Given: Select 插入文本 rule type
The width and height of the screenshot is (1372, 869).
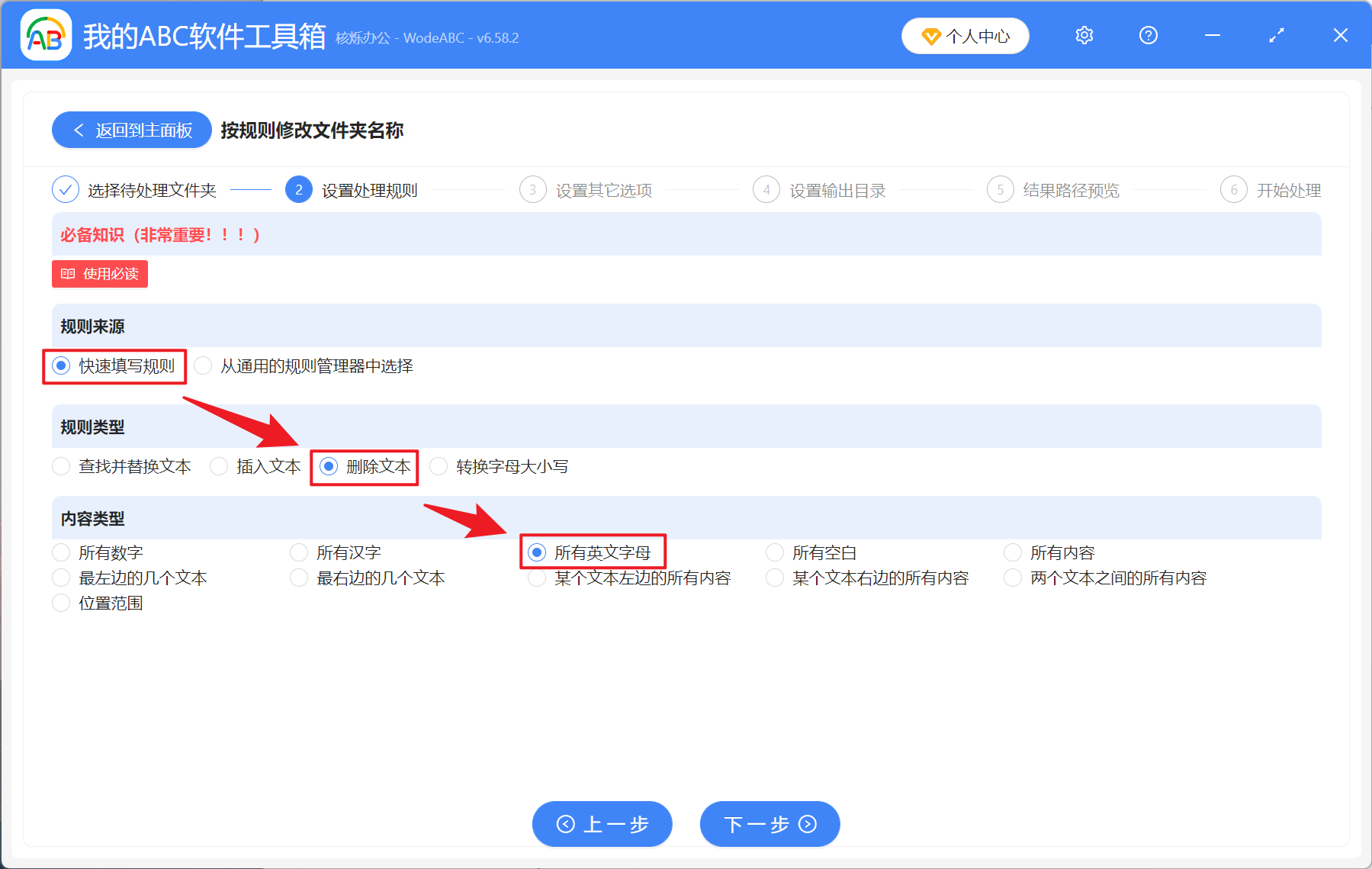Looking at the screenshot, I should click(219, 466).
